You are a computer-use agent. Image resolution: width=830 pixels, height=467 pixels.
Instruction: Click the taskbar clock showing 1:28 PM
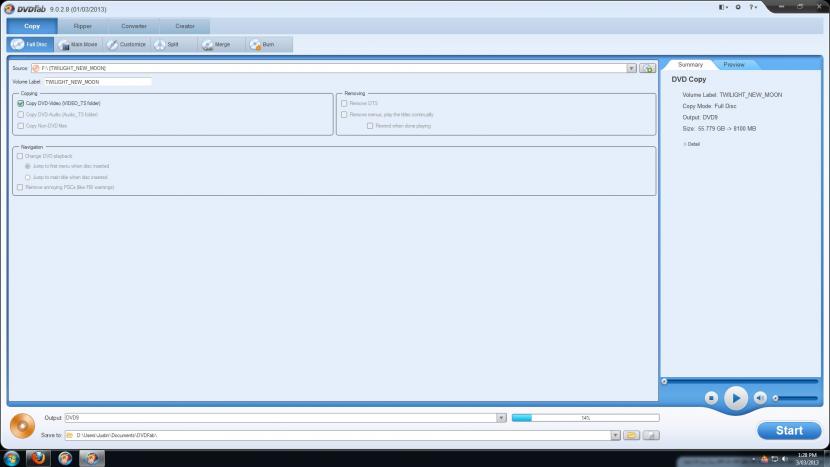click(807, 459)
